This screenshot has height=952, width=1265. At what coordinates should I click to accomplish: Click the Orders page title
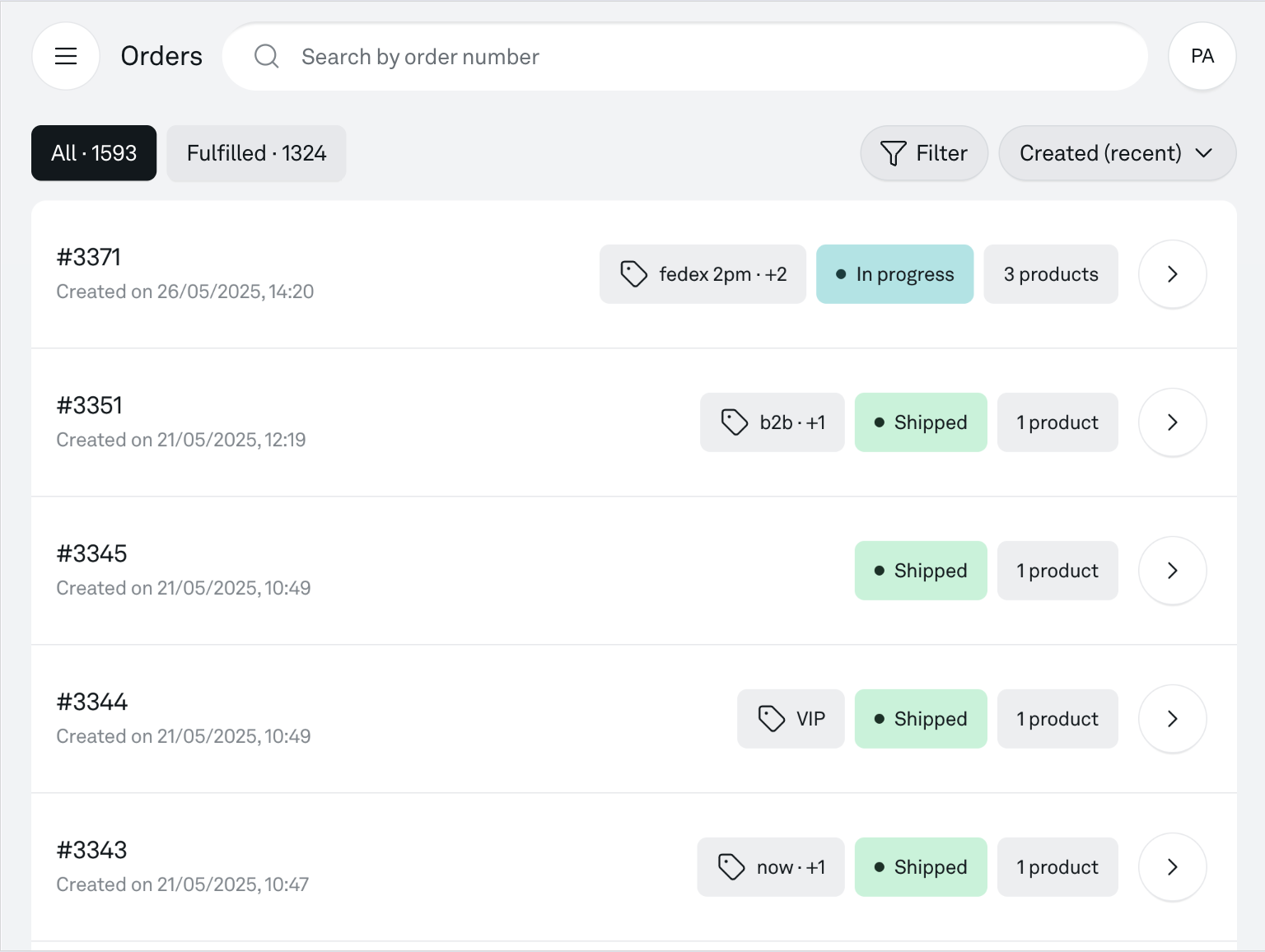pos(161,56)
